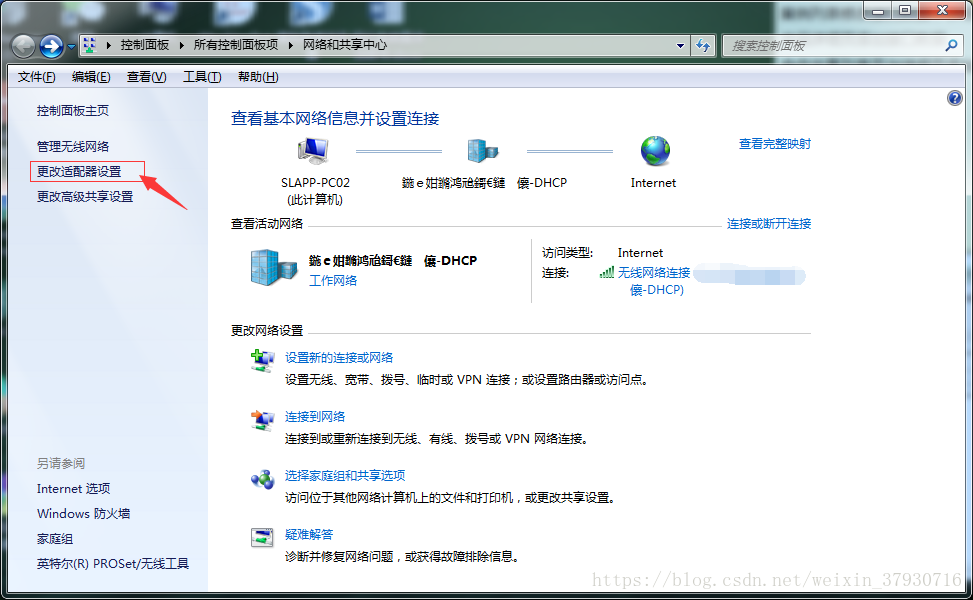Viewport: 973px width, 600px height.
Task: Expand the arrow before 控制面板 breadcrumb
Action: tap(109, 45)
